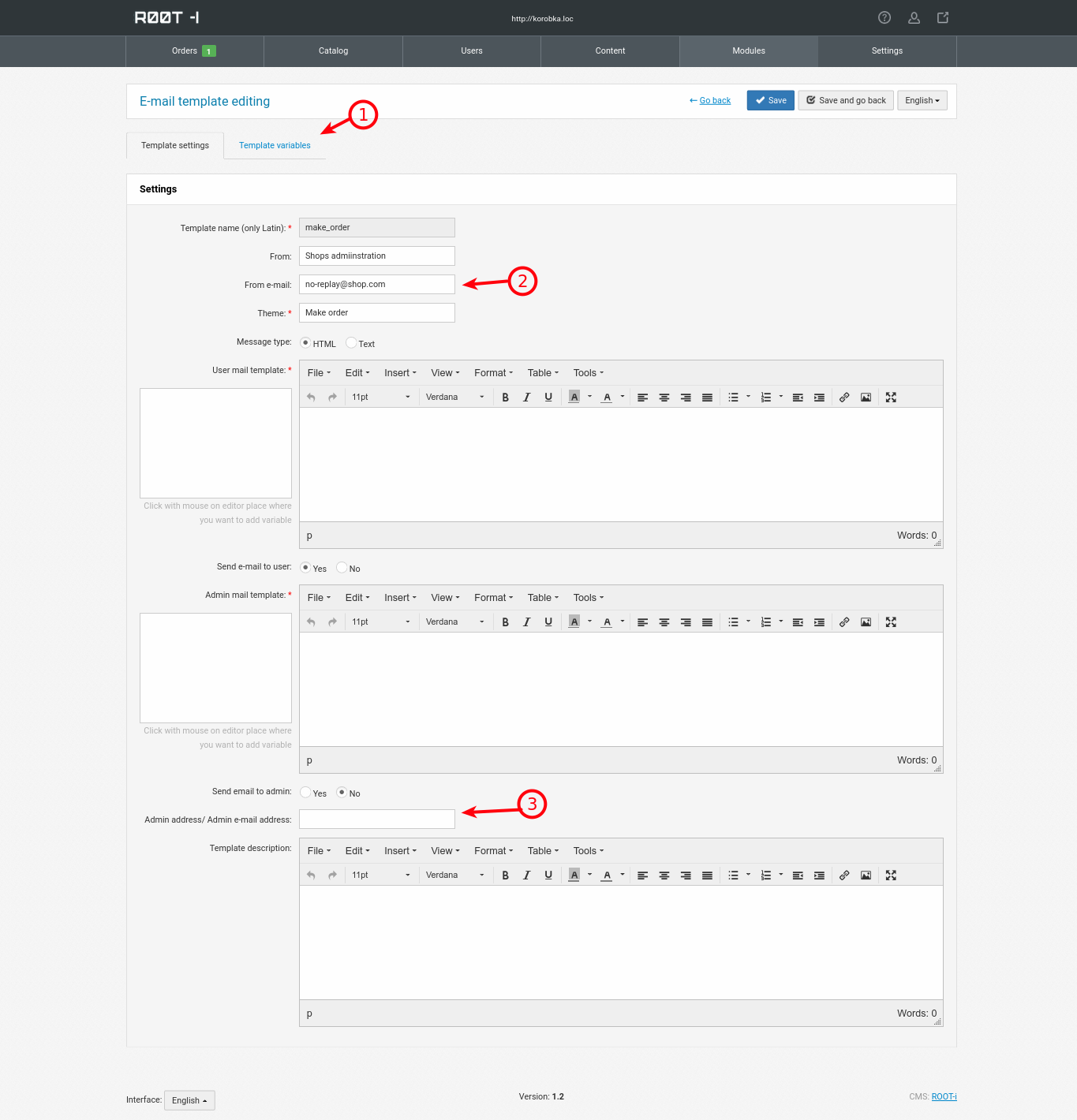
Task: Open Table menu in Template description editor
Action: 543,851
